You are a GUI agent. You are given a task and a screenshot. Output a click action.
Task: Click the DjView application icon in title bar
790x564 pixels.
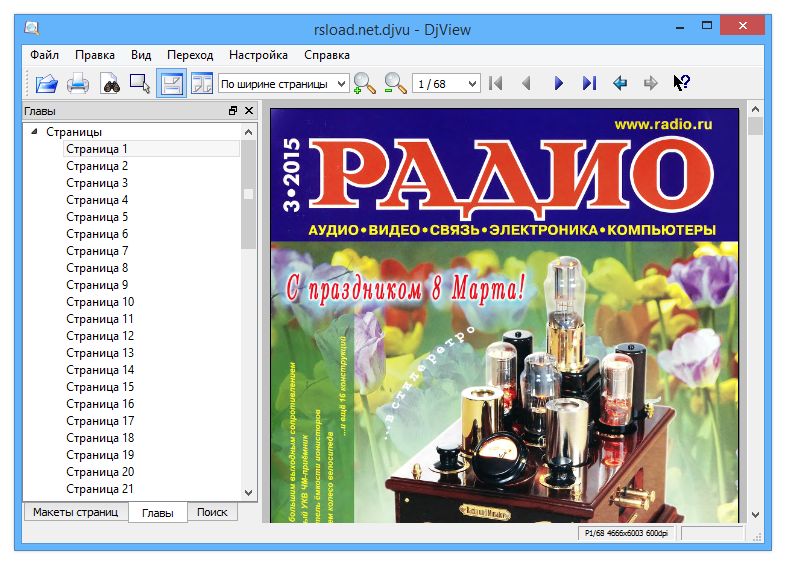[32, 28]
